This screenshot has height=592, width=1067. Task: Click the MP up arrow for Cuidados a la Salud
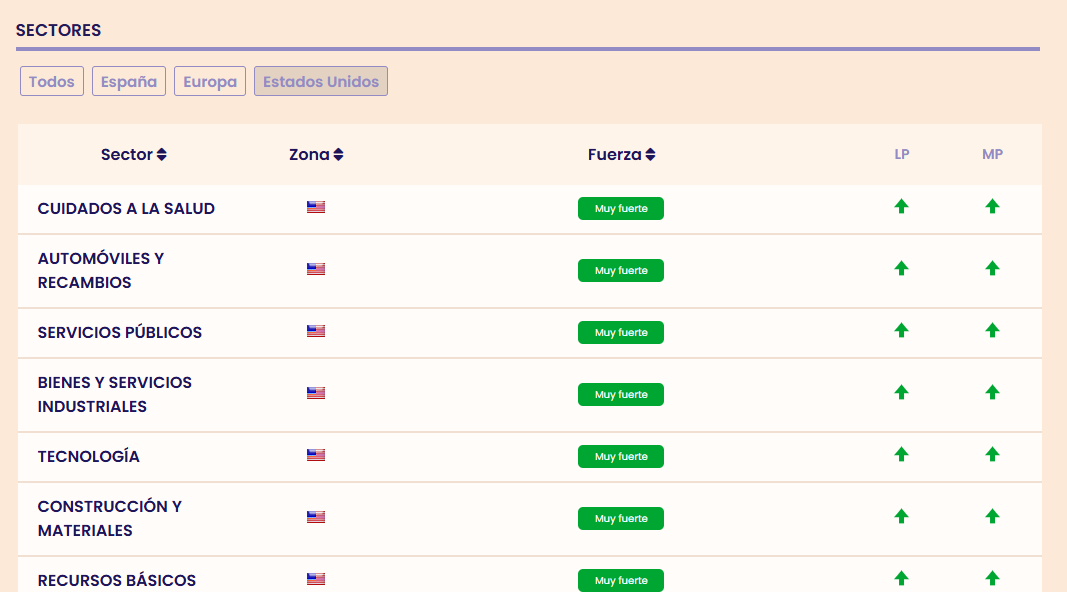[992, 206]
